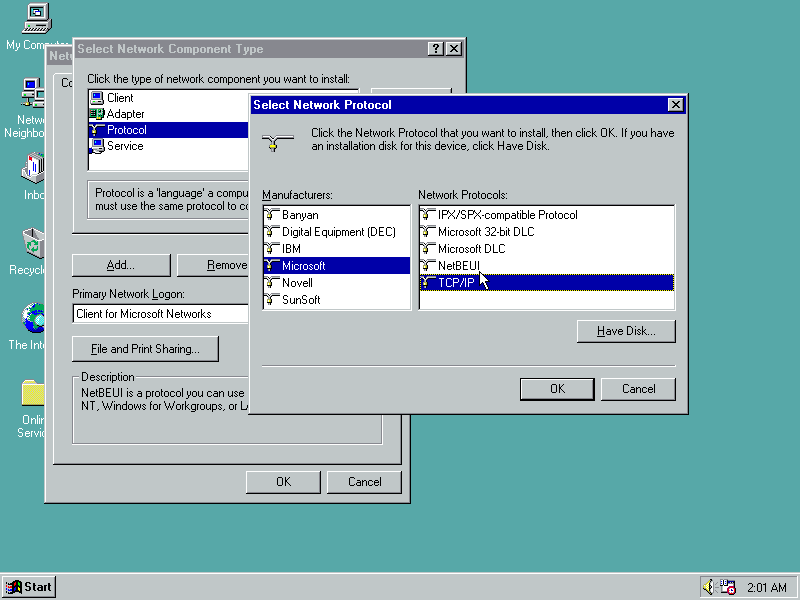Click the Primary Network Logon combo box
This screenshot has width=800, height=600.
pos(160,314)
